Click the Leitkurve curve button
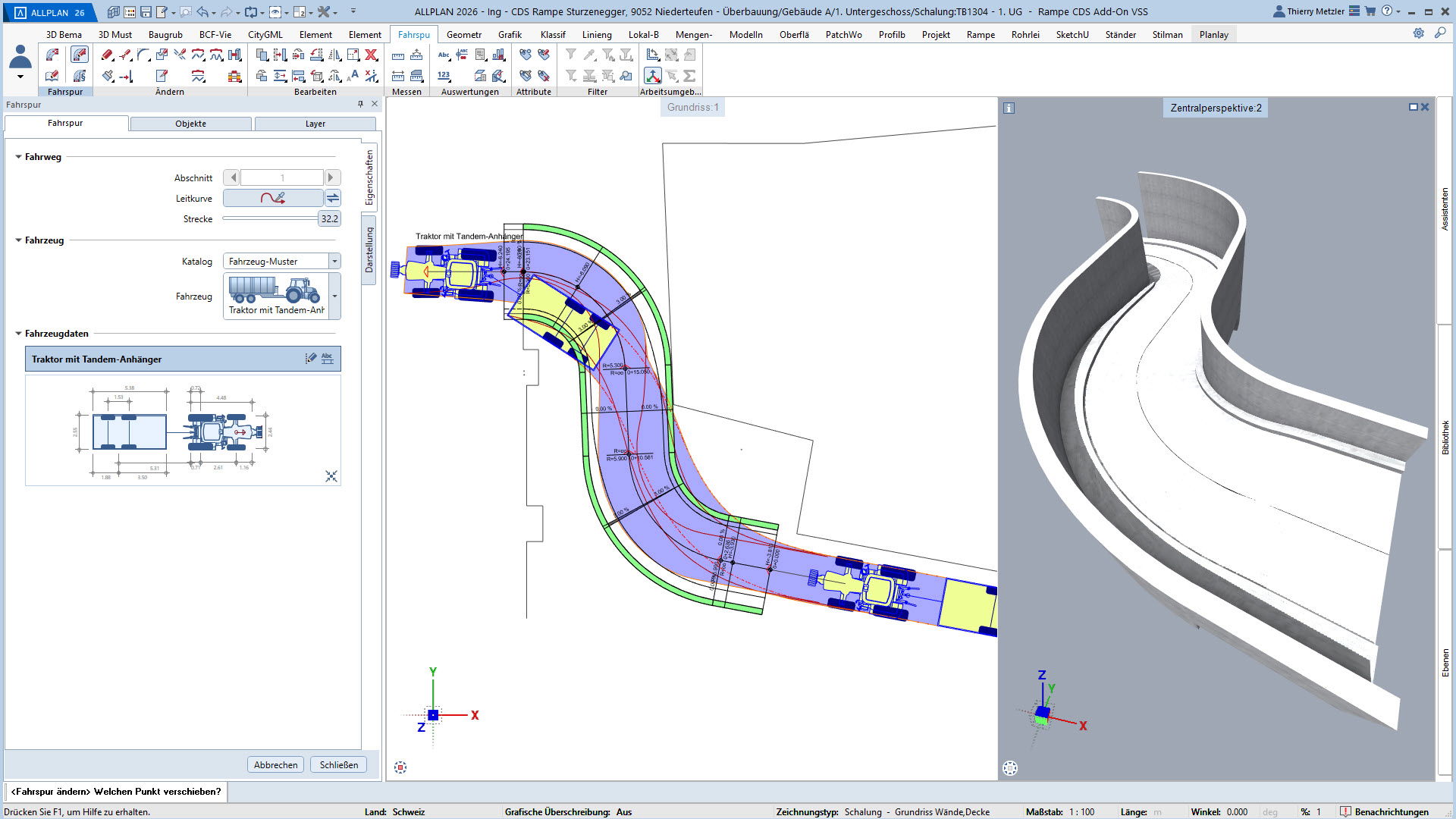 pos(273,198)
